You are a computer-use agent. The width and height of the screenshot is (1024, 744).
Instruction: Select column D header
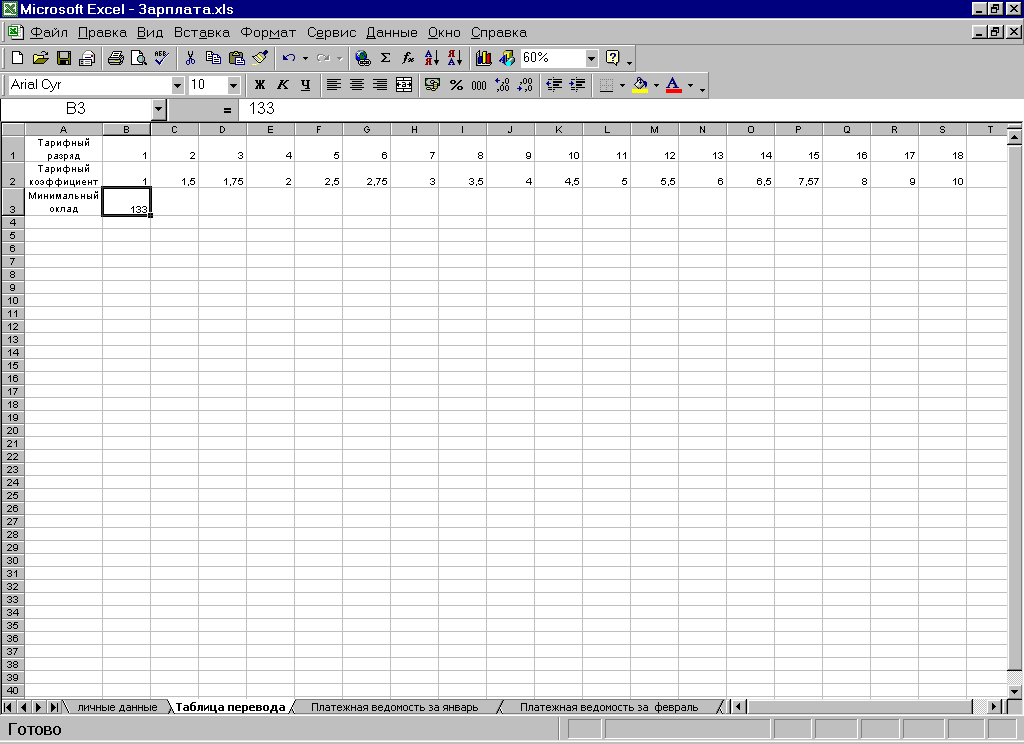223,129
